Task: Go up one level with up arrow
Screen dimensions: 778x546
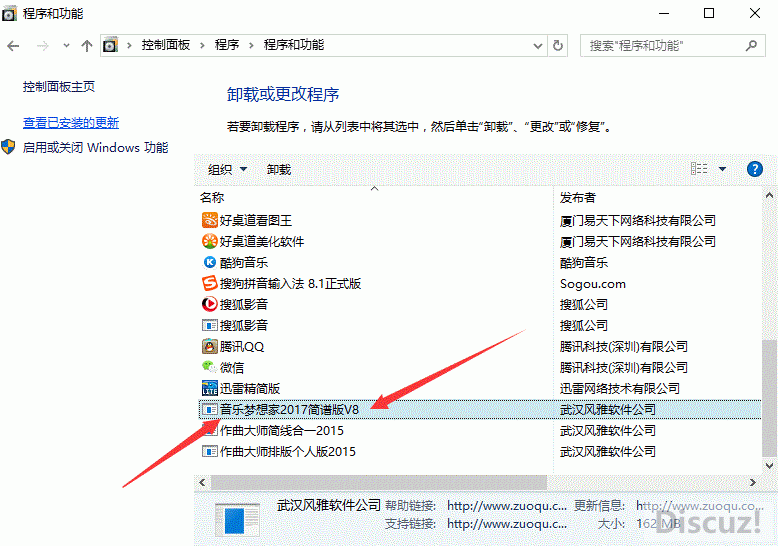Action: click(87, 46)
